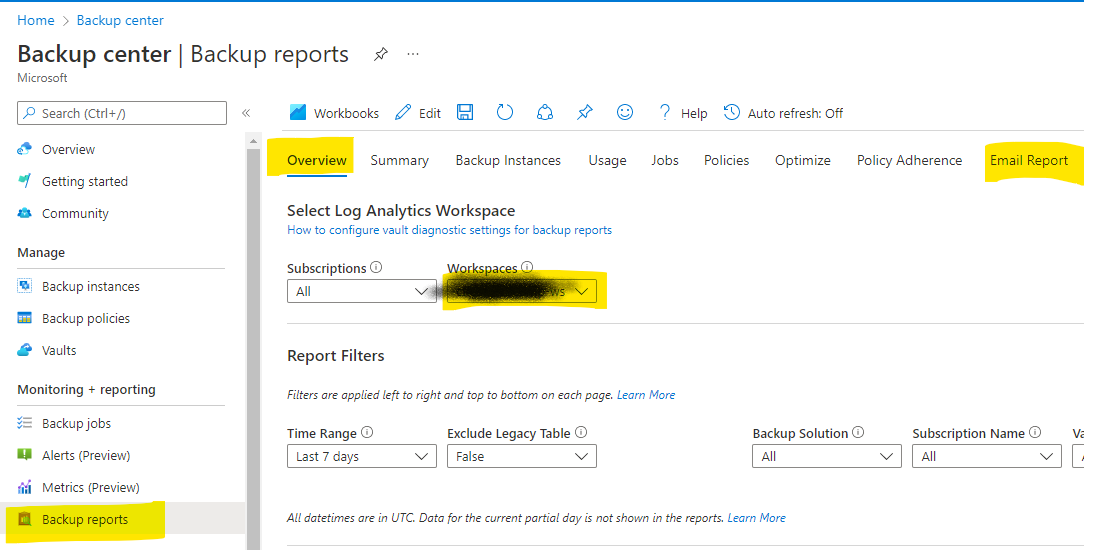
Task: Switch to Backup Instances tab
Action: pos(508,161)
